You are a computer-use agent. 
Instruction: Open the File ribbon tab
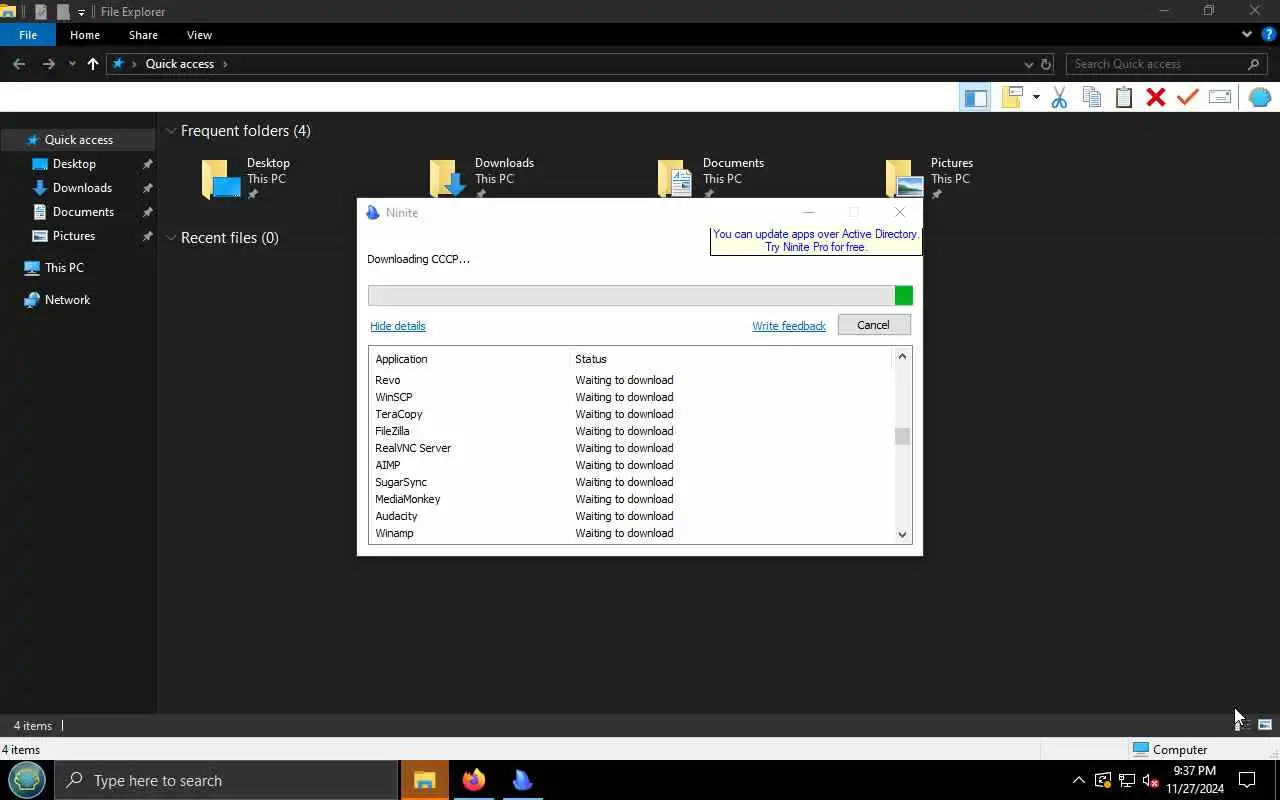28,35
